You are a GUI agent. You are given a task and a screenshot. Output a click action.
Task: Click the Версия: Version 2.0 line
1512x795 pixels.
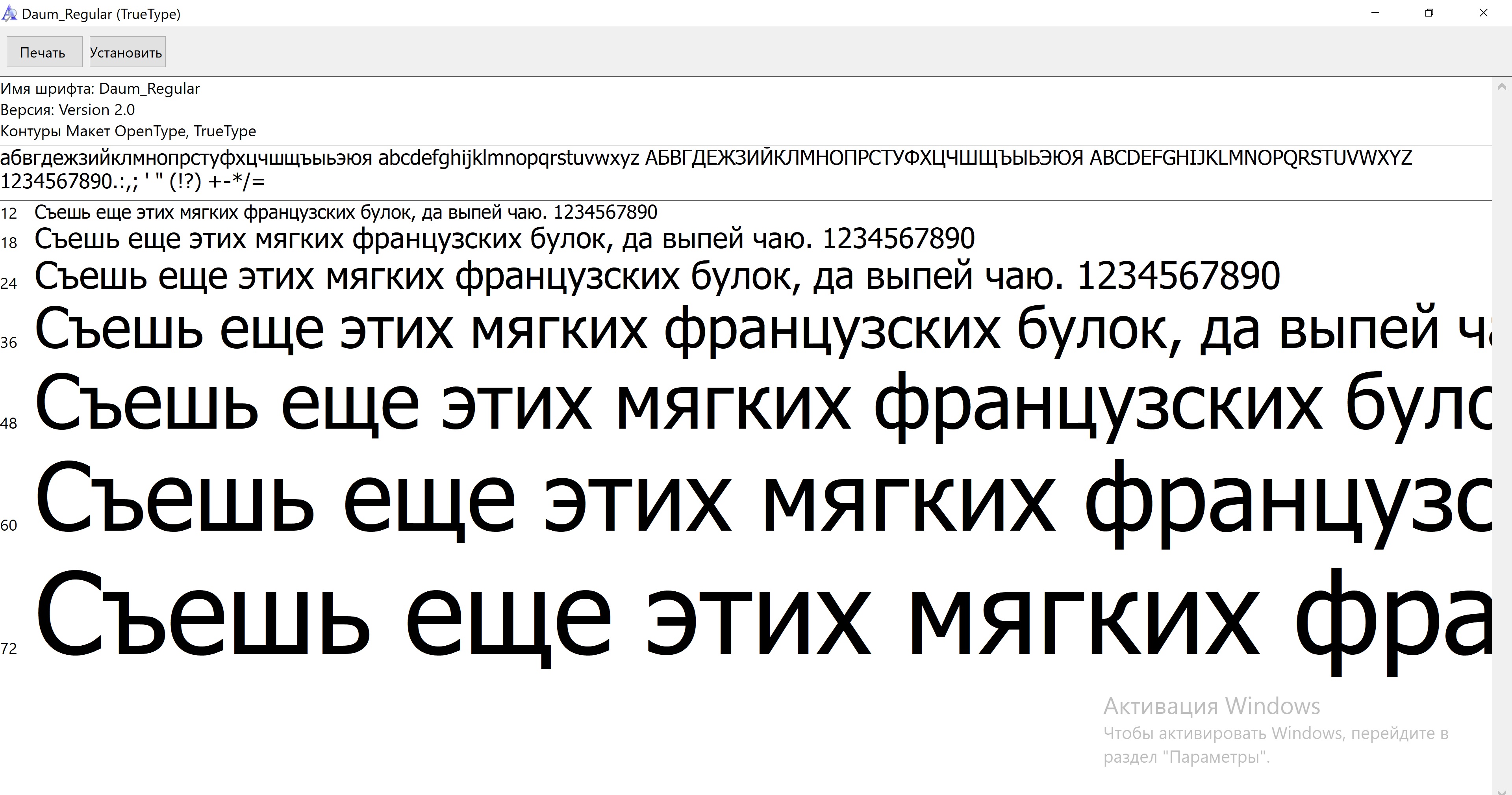(x=67, y=110)
